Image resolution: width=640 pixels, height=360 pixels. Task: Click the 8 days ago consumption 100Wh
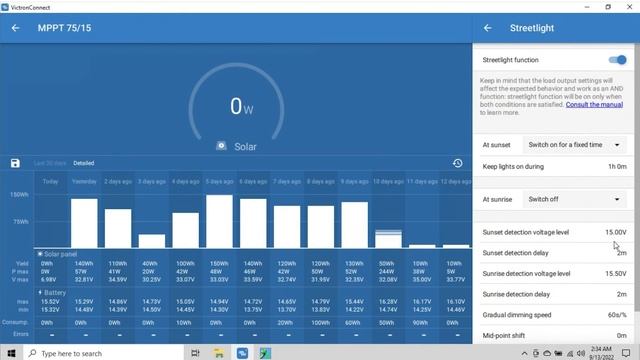click(x=320, y=323)
